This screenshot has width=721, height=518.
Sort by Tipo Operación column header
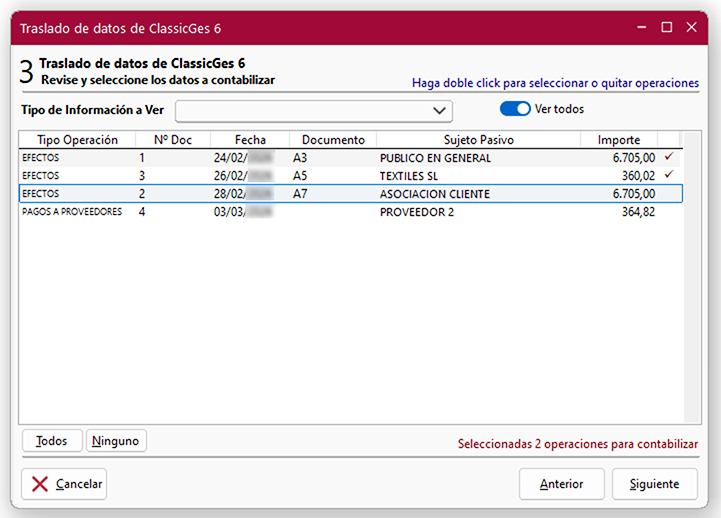77,140
